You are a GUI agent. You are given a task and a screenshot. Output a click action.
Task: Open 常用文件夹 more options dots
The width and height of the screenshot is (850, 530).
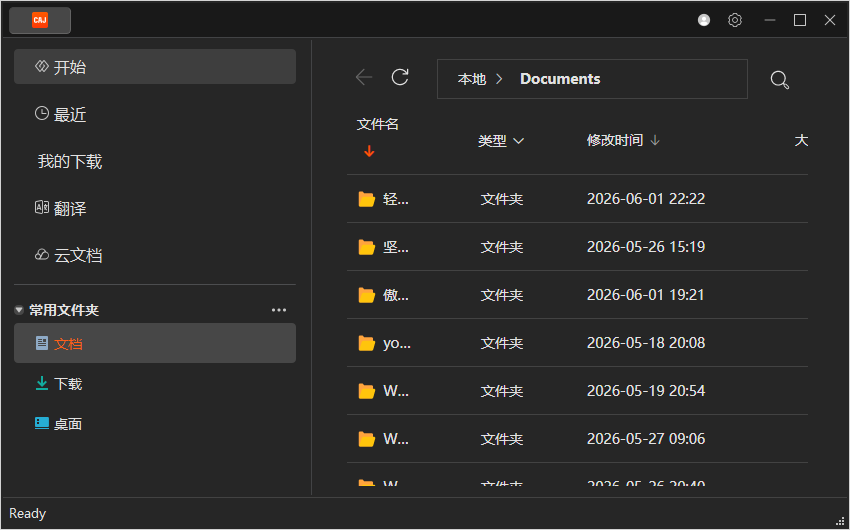[279, 310]
